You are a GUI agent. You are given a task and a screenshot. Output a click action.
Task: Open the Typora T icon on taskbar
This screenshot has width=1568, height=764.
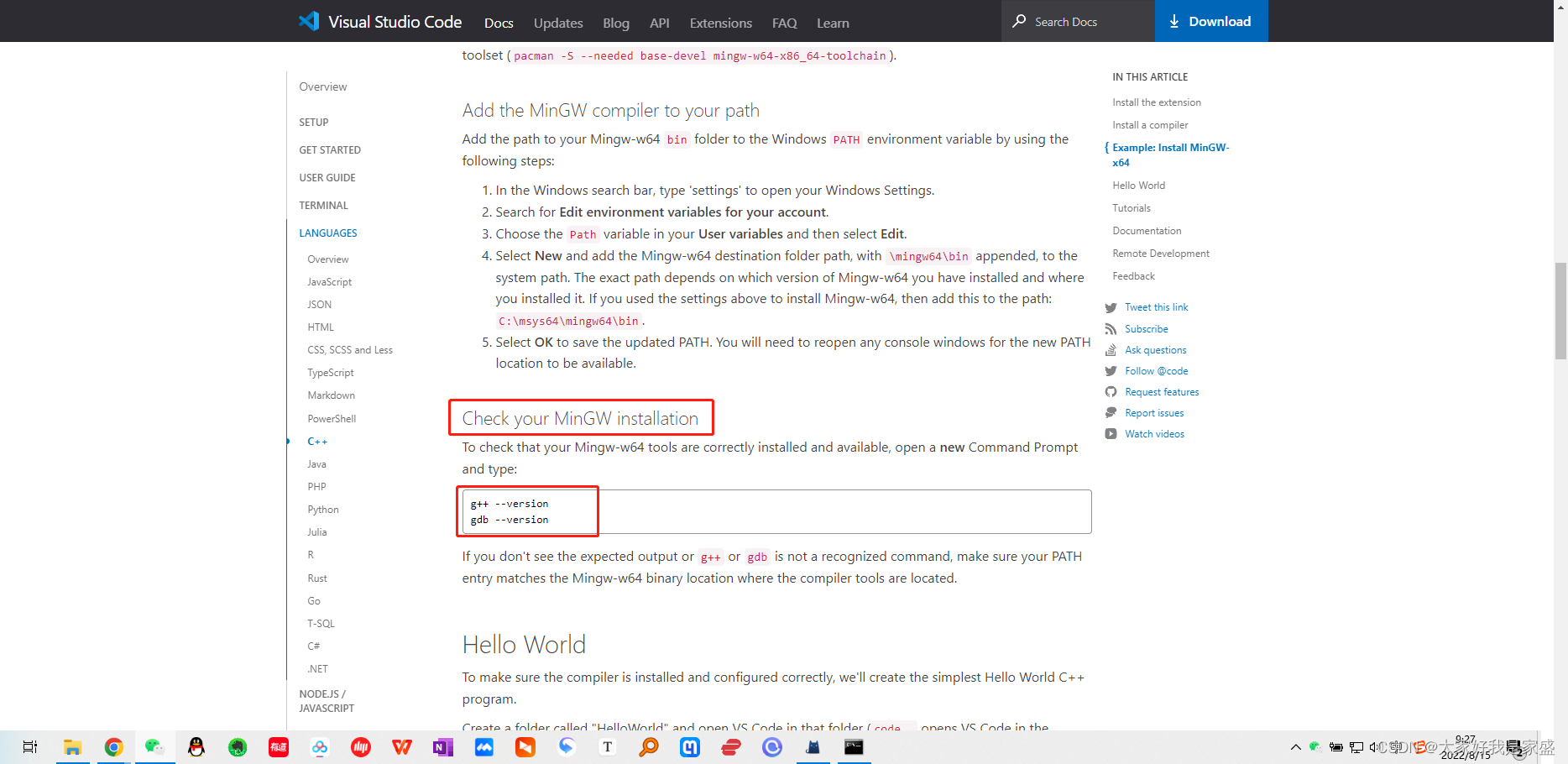click(608, 747)
